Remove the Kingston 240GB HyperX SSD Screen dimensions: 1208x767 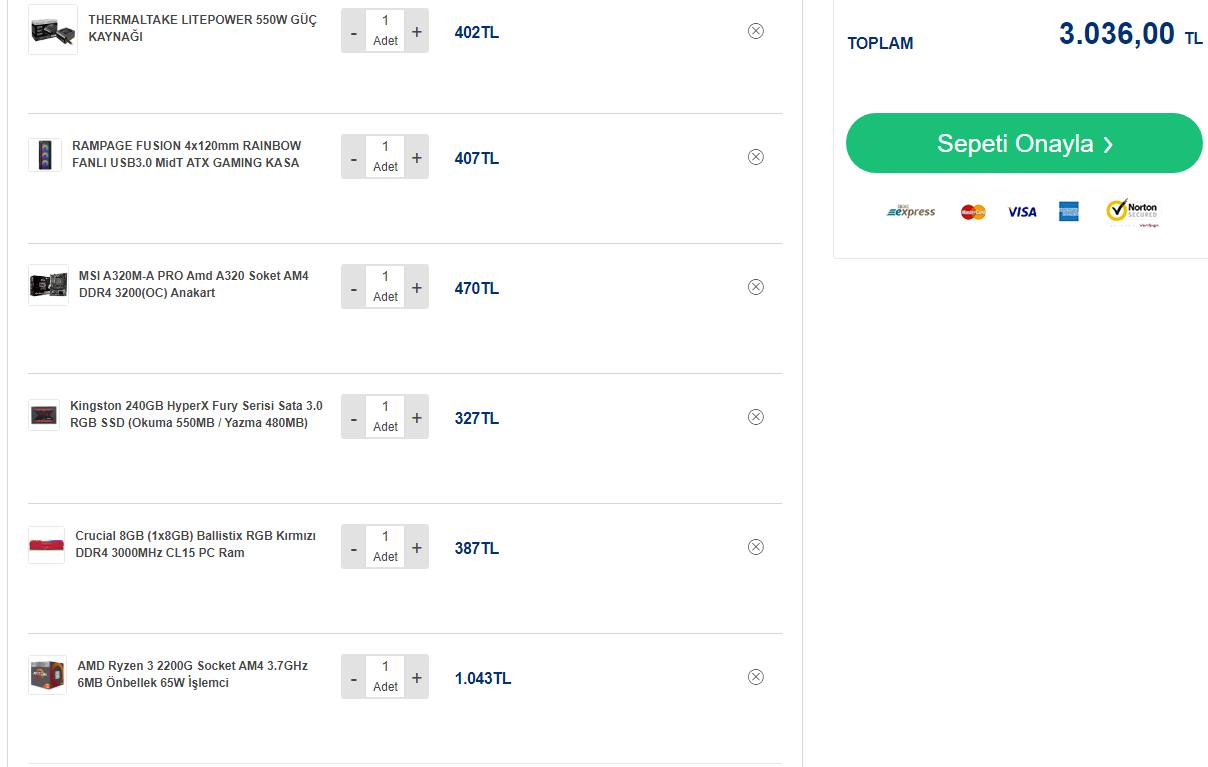[x=756, y=417]
